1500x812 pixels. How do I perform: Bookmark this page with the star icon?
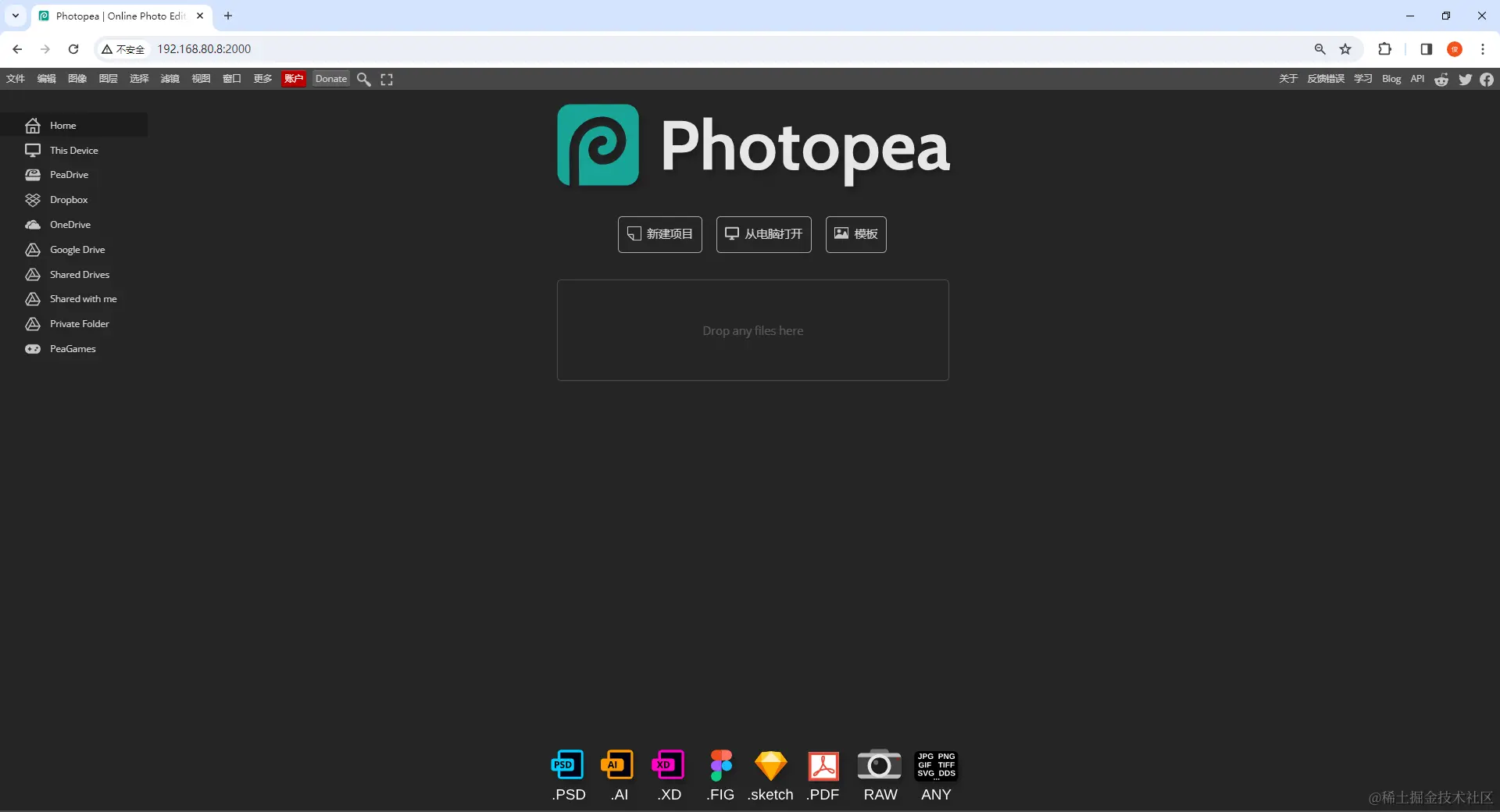click(1346, 48)
